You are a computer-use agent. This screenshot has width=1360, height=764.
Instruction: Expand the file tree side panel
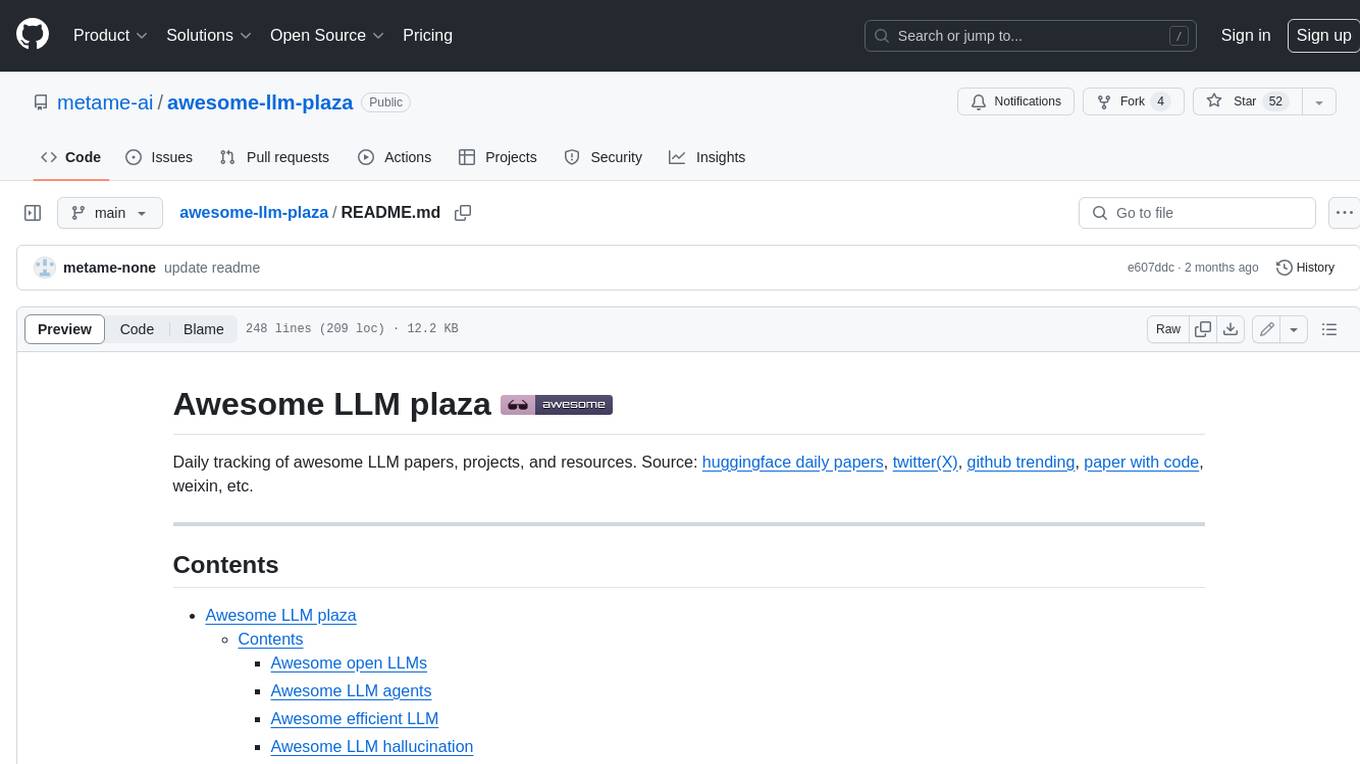point(33,213)
